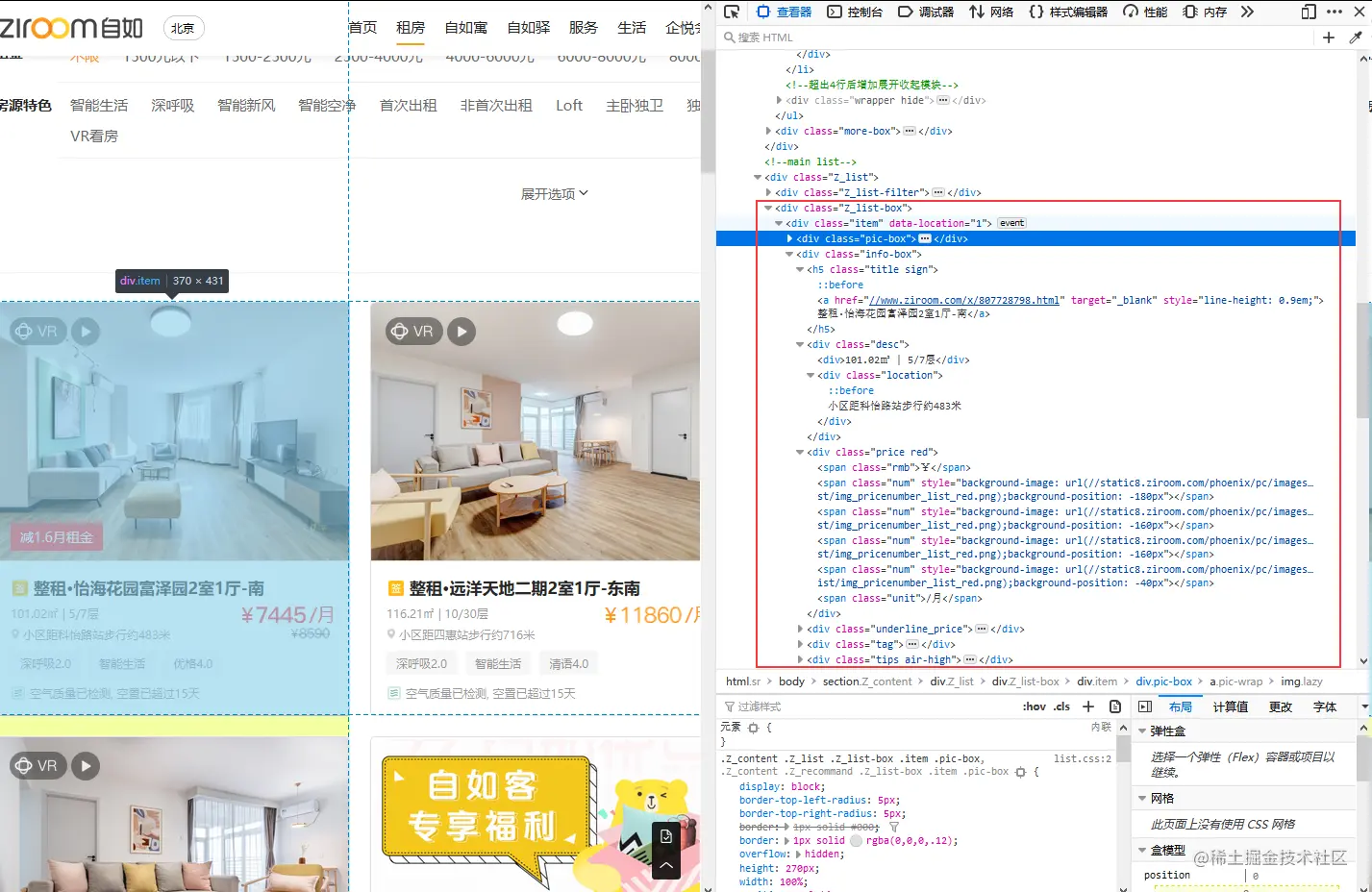Switch to the 调试器 debugger tab
Viewport: 1372px width, 892px height.
[926, 12]
